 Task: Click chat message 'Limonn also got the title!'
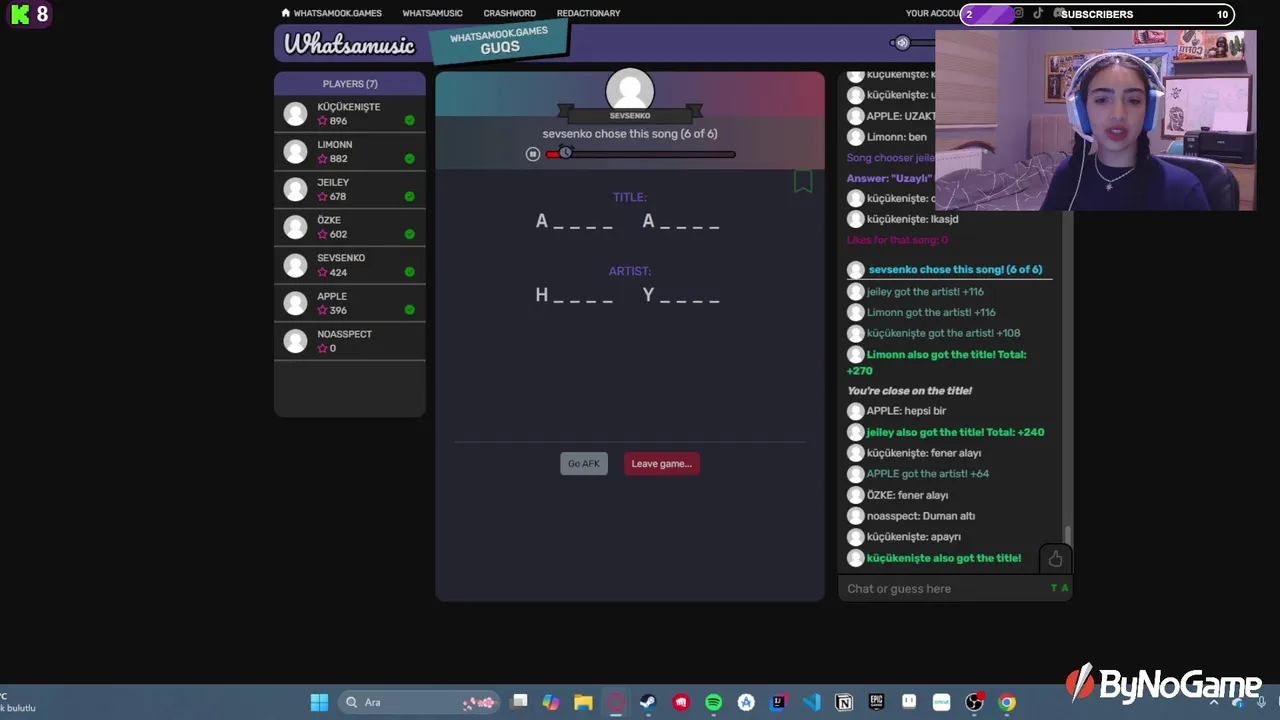tap(937, 362)
